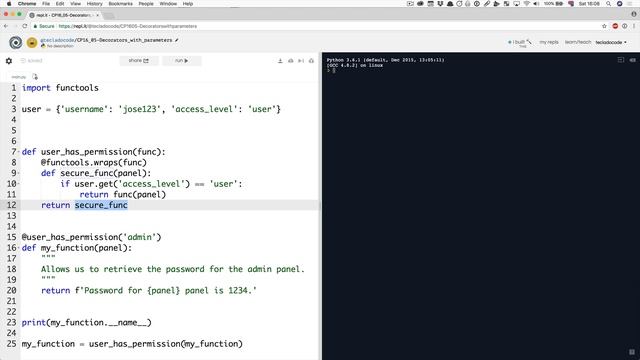Click the console fullscreen icon
640x360 pixels.
tap(621, 60)
